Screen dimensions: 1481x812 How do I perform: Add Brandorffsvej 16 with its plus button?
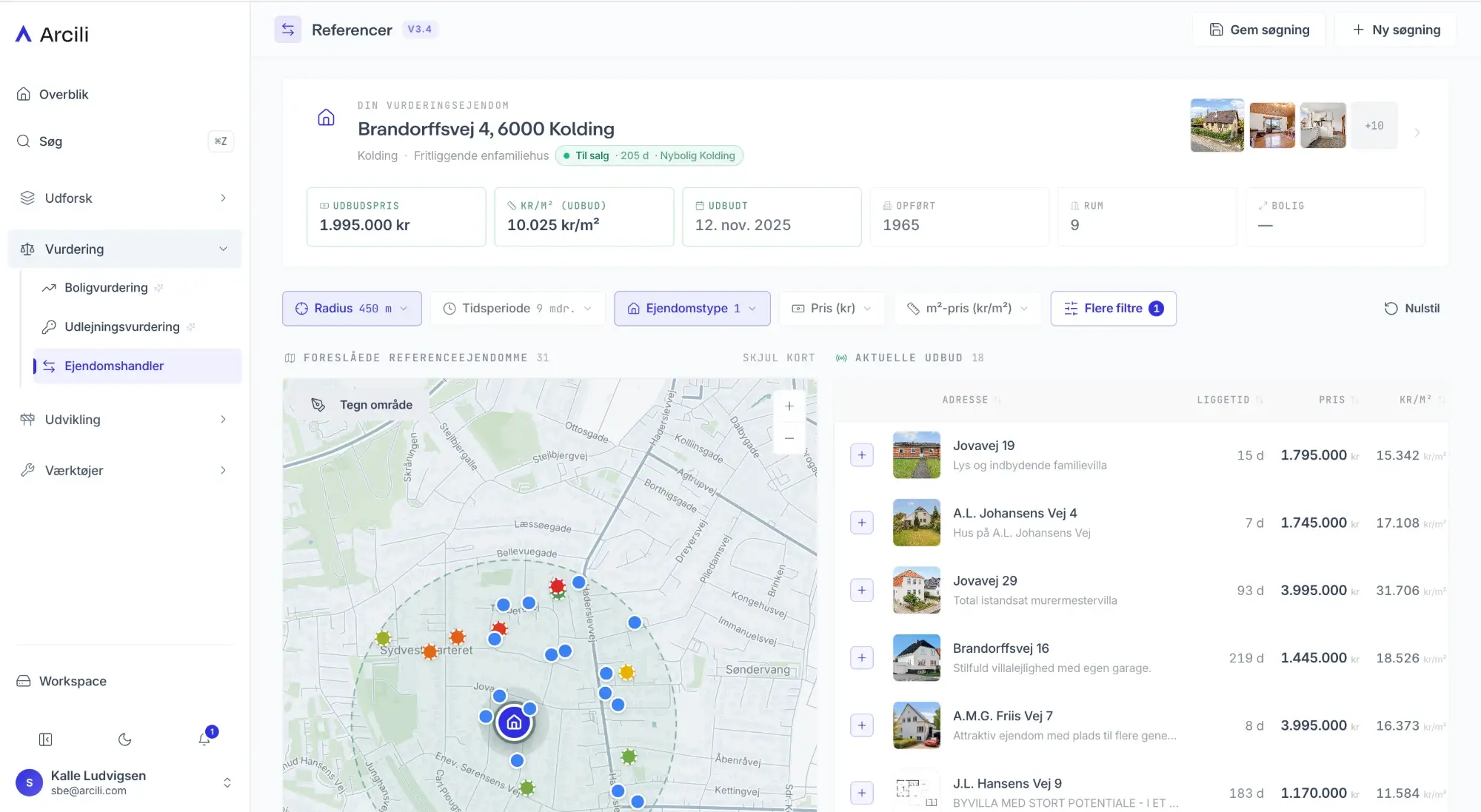[861, 657]
